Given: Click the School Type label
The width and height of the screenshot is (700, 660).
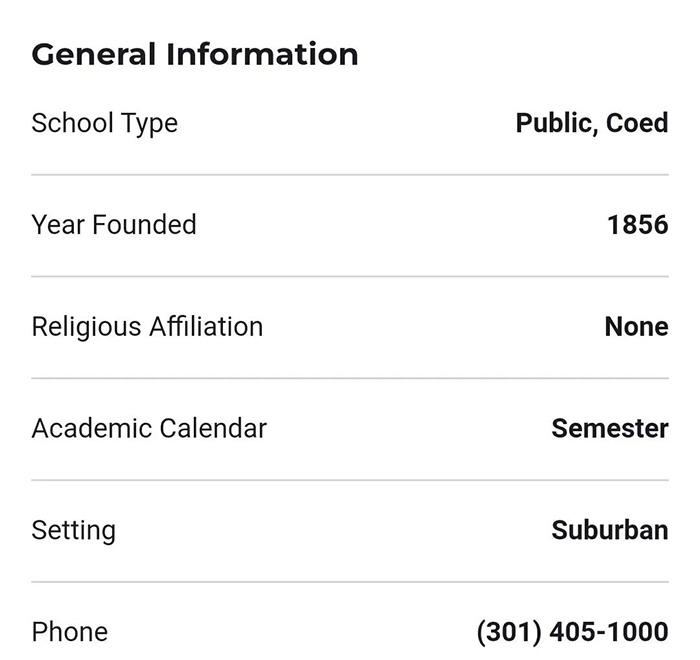Looking at the screenshot, I should coord(105,123).
